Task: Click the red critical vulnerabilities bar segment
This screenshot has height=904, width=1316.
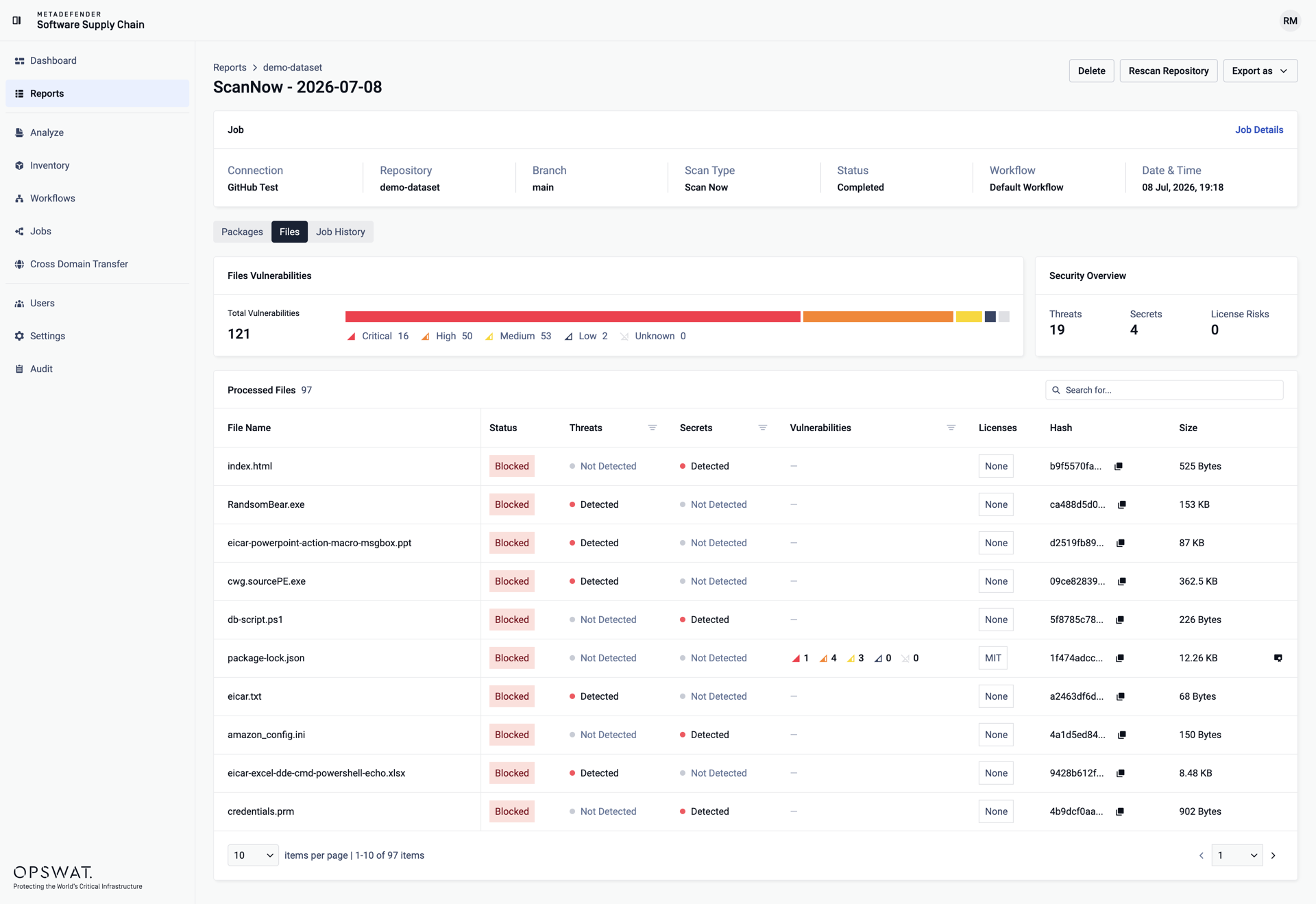Action: [573, 317]
